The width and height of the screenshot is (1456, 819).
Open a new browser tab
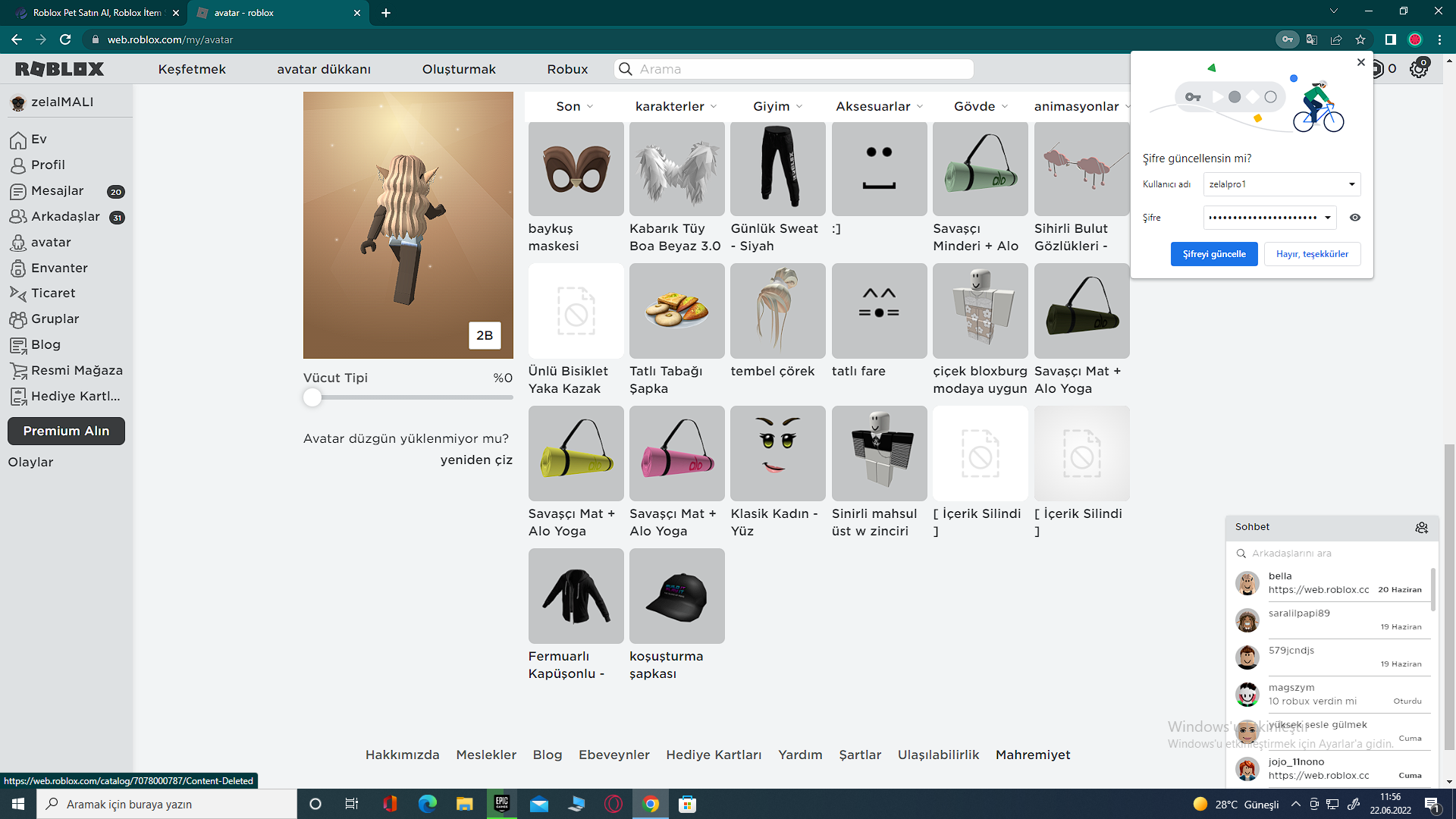click(386, 13)
